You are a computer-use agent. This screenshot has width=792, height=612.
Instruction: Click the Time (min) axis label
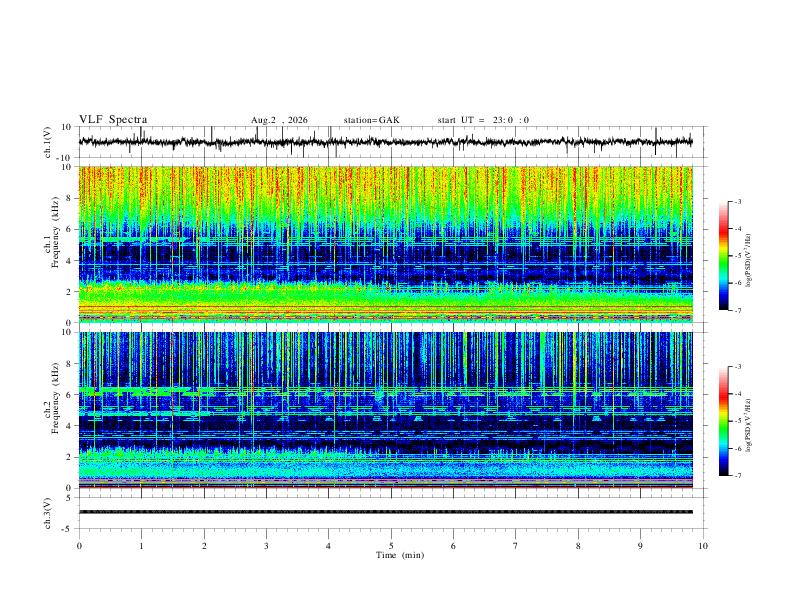(x=400, y=555)
